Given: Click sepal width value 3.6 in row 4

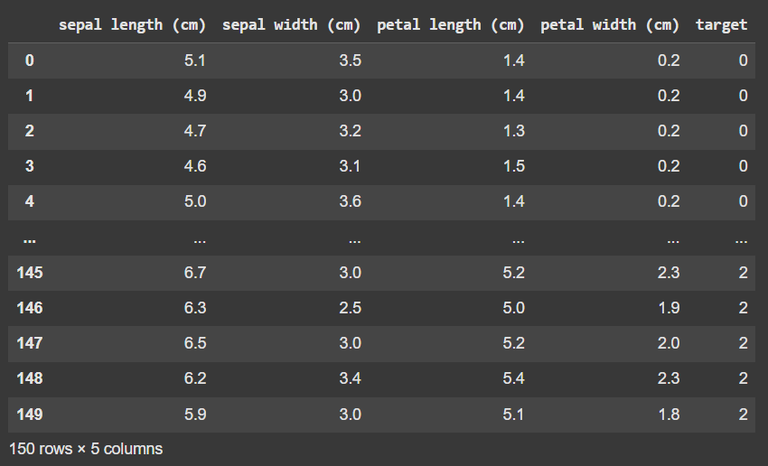Looking at the screenshot, I should (x=350, y=201).
